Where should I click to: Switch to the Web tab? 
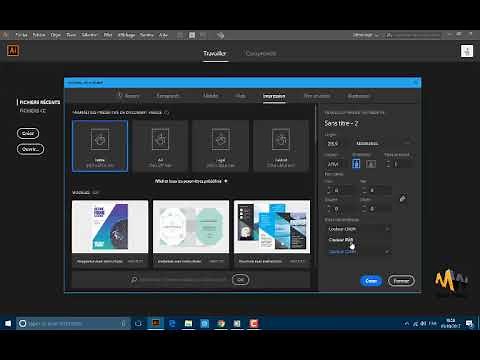point(241,96)
